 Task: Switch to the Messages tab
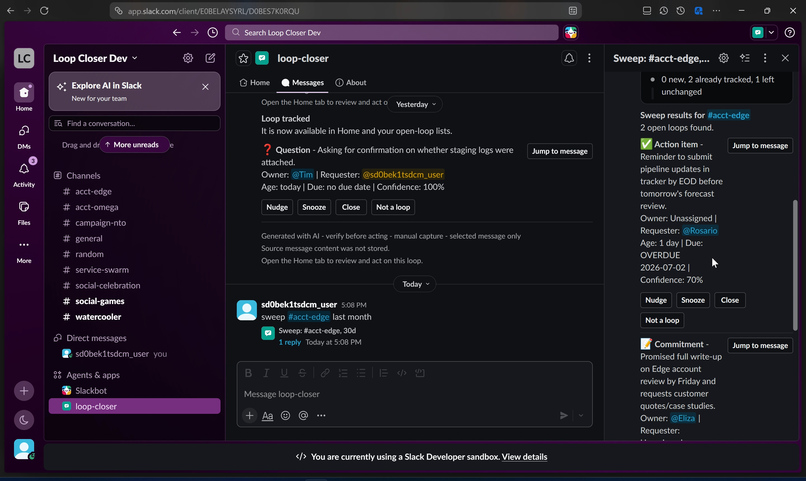click(302, 82)
